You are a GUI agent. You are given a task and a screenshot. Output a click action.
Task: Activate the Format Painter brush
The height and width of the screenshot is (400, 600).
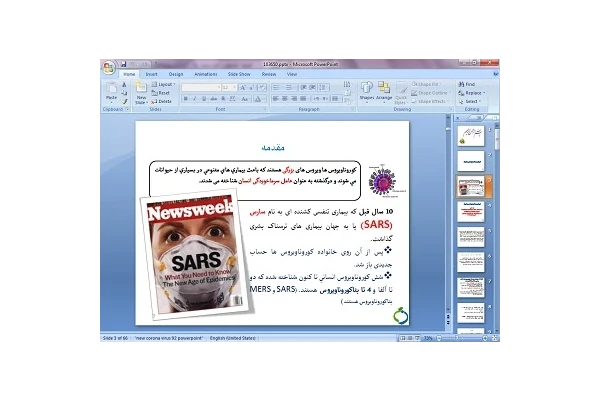click(124, 101)
